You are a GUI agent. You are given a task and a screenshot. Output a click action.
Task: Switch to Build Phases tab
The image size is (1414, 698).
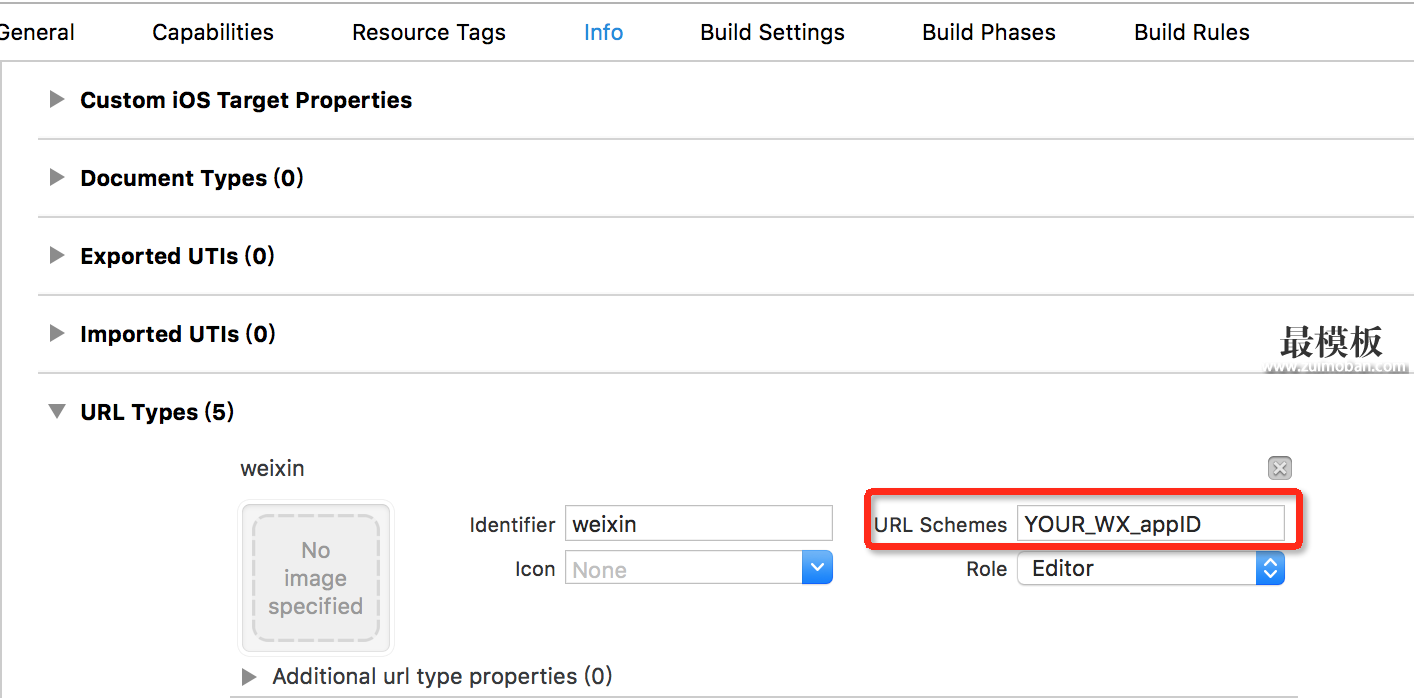pyautogui.click(x=989, y=32)
